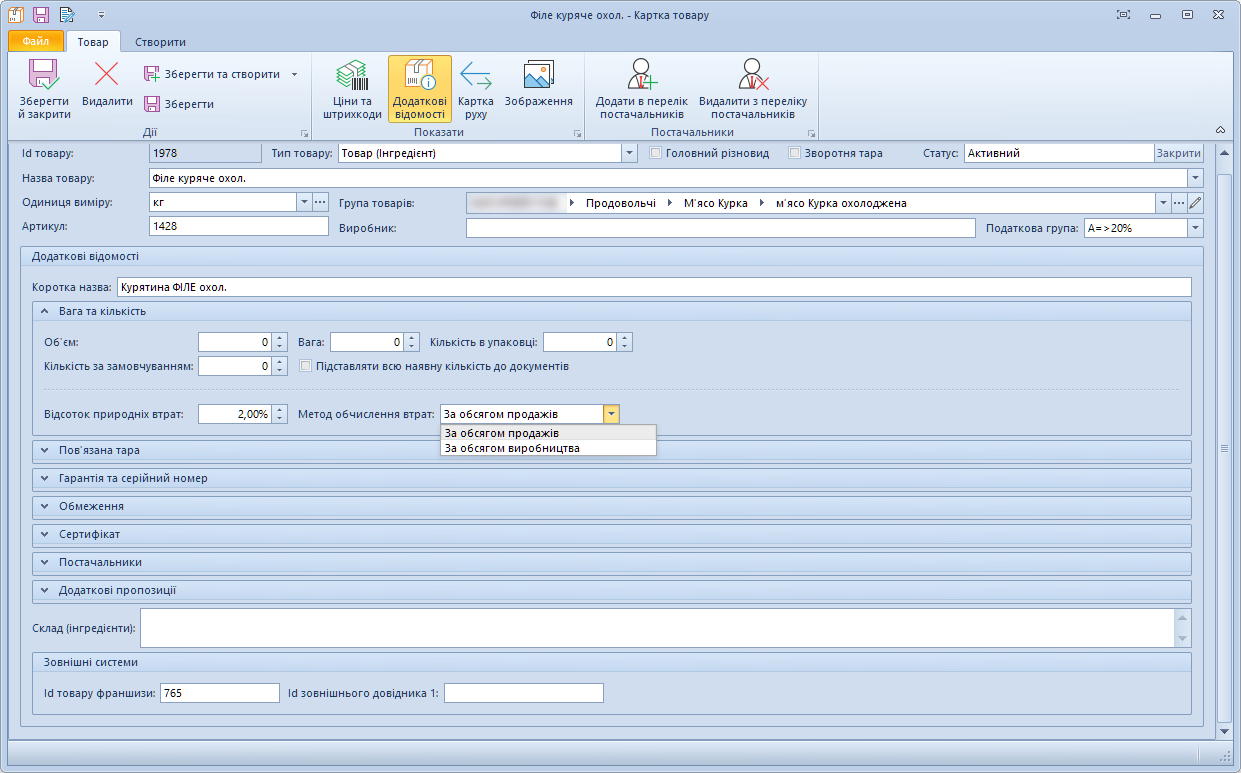Screen dimensions: 1241x773
Task: Click the Коротка назва input field
Action: tap(654, 287)
